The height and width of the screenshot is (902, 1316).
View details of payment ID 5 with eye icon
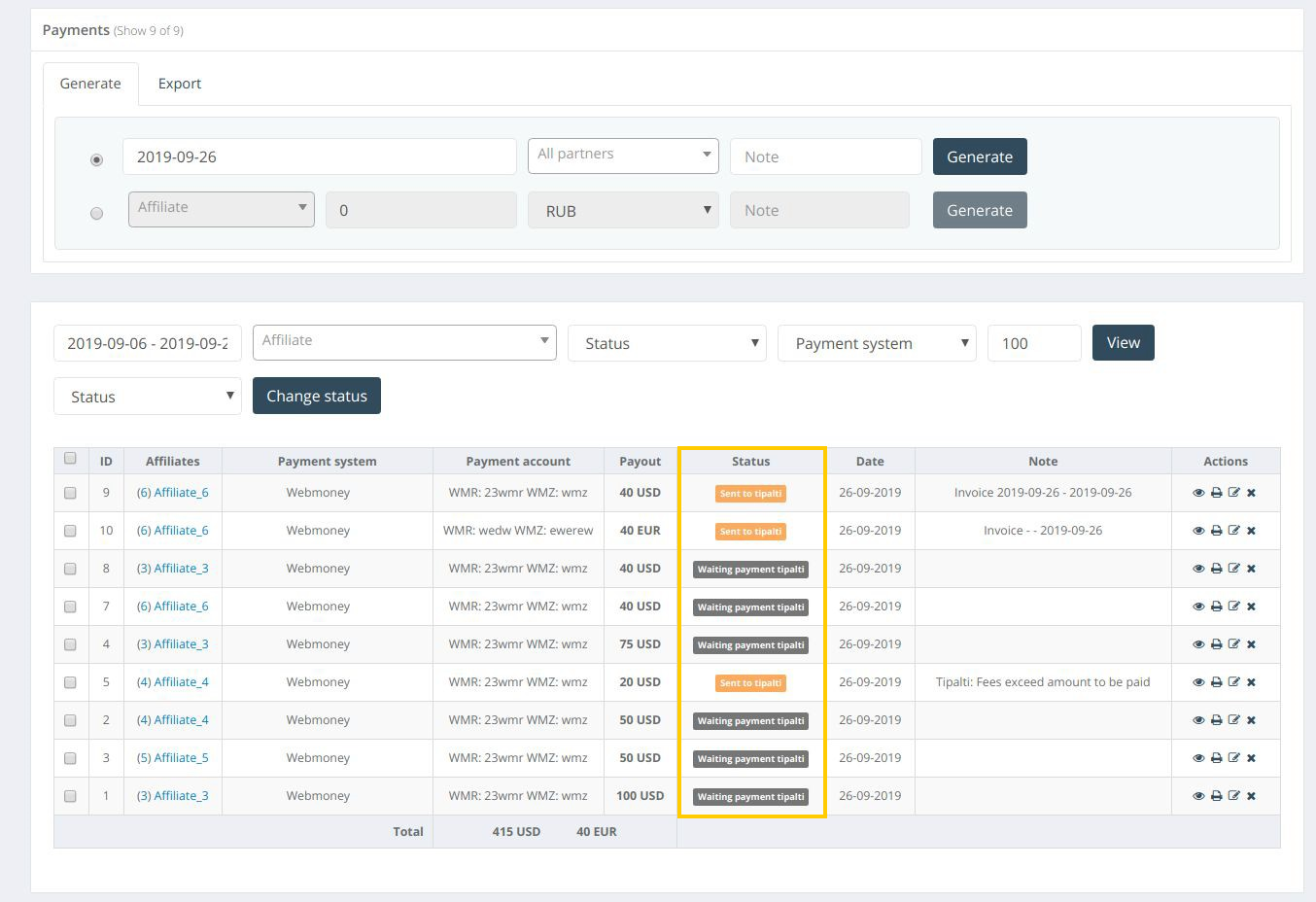coord(1198,681)
